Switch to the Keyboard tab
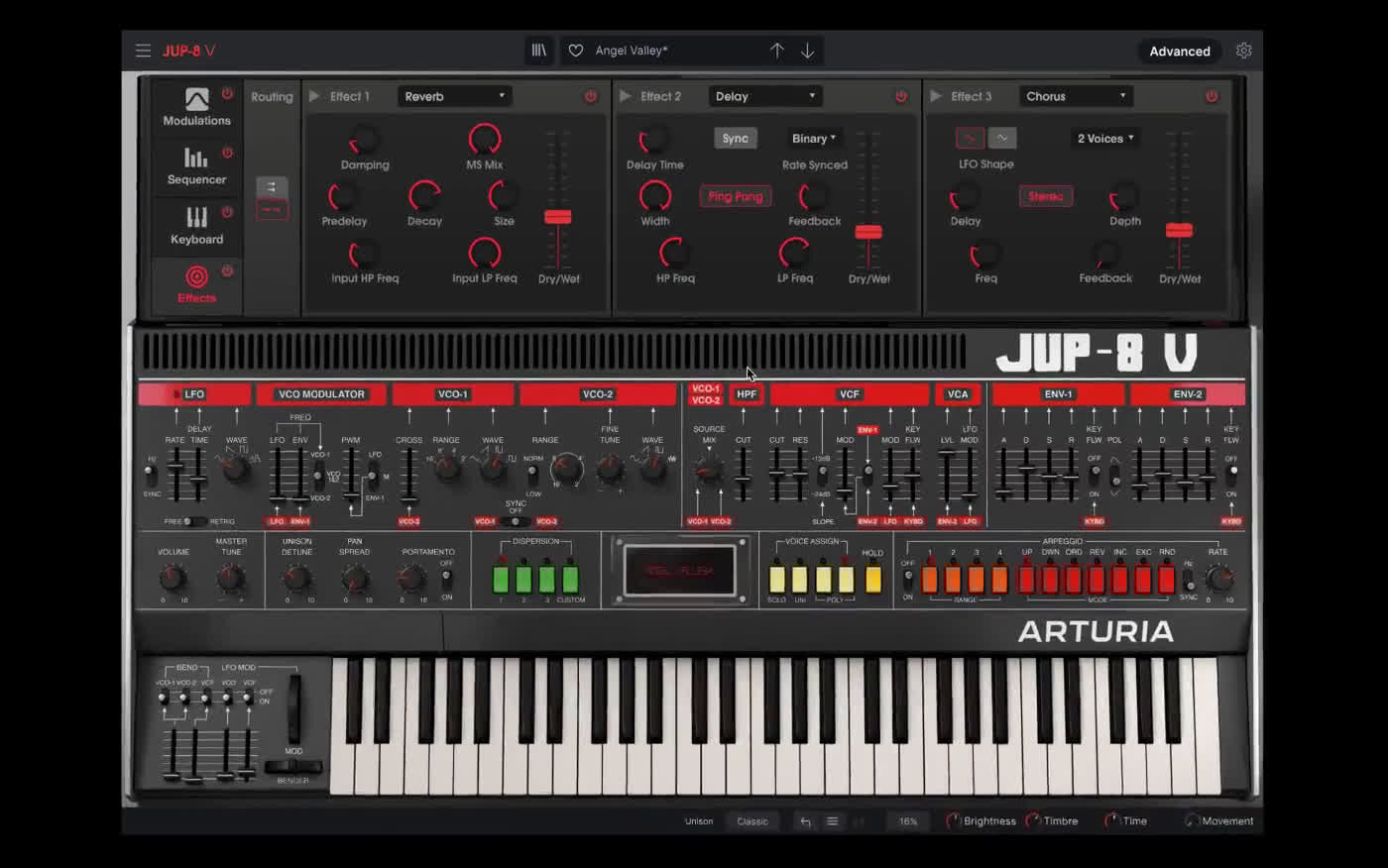Screen dimensions: 1388x868 [x=196, y=226]
